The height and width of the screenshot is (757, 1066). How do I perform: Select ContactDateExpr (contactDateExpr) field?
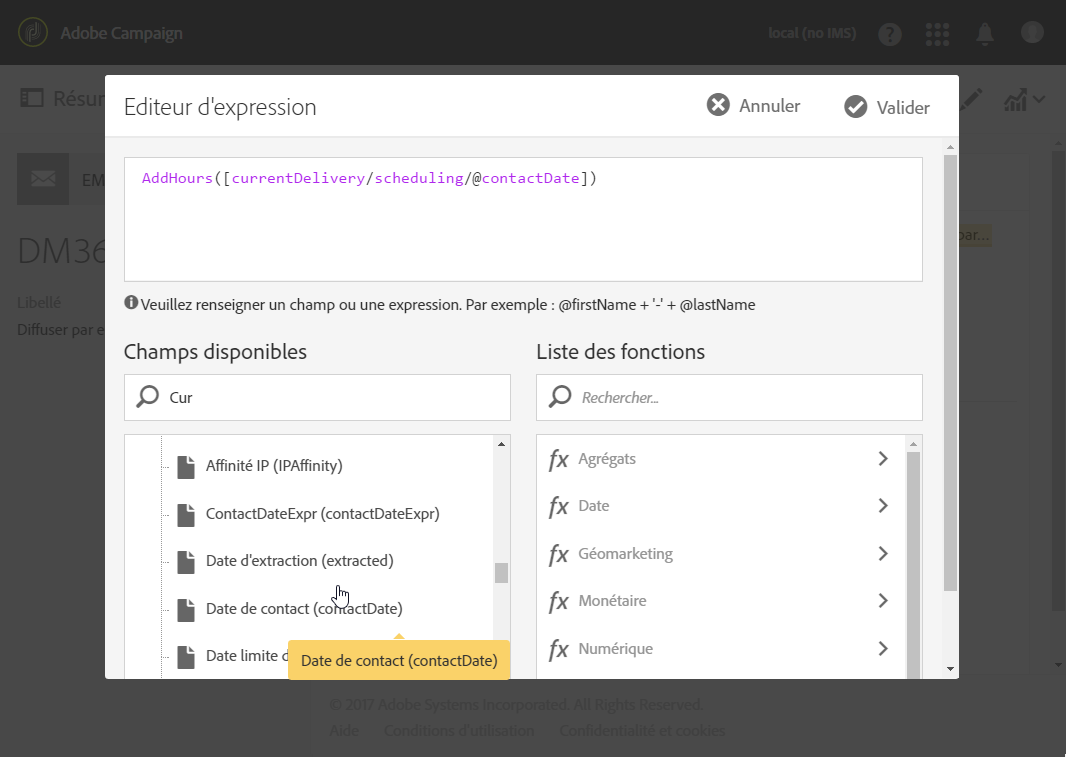[322, 513]
